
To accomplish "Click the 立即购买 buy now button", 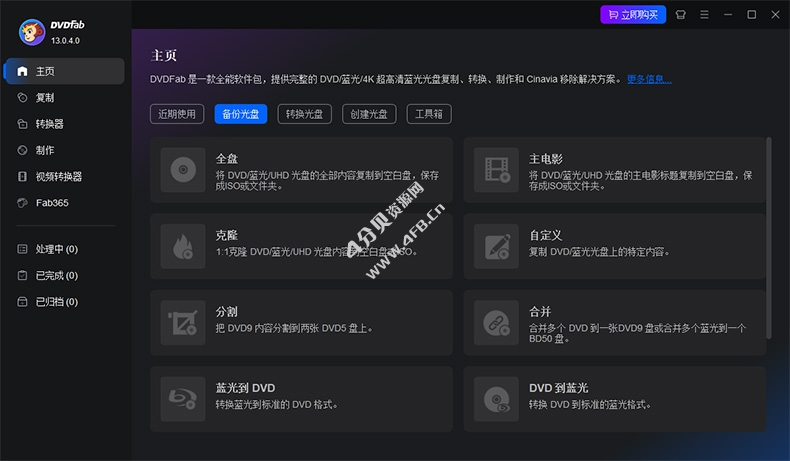I will (632, 15).
